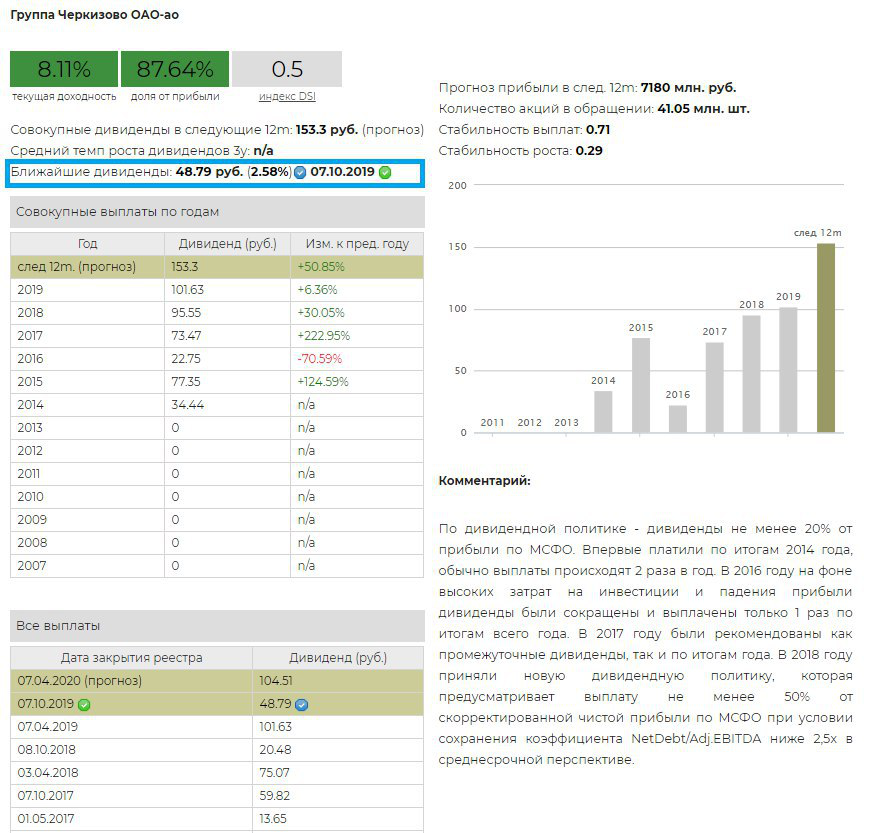869x833 pixels.
Task: Click the 2016 bar in the chart
Action: point(677,418)
